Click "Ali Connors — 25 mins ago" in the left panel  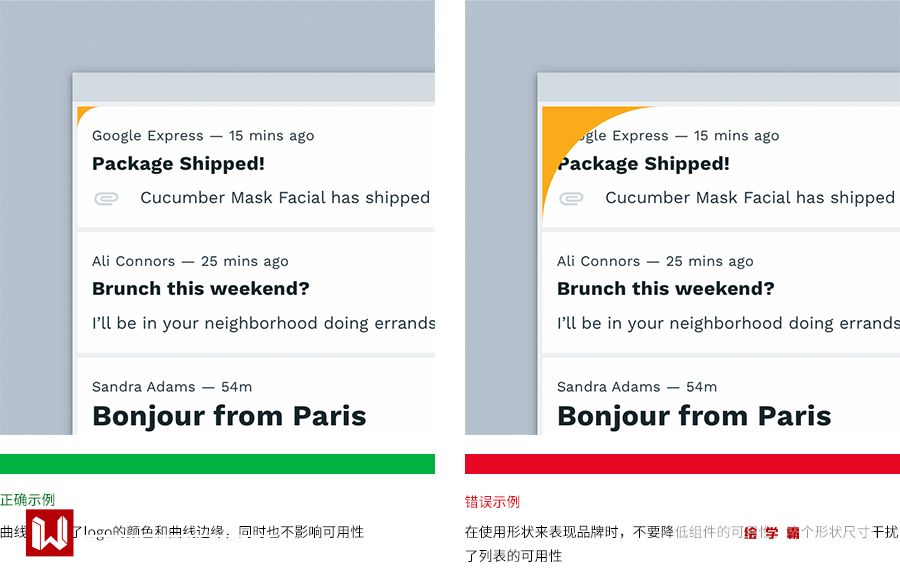click(x=190, y=261)
